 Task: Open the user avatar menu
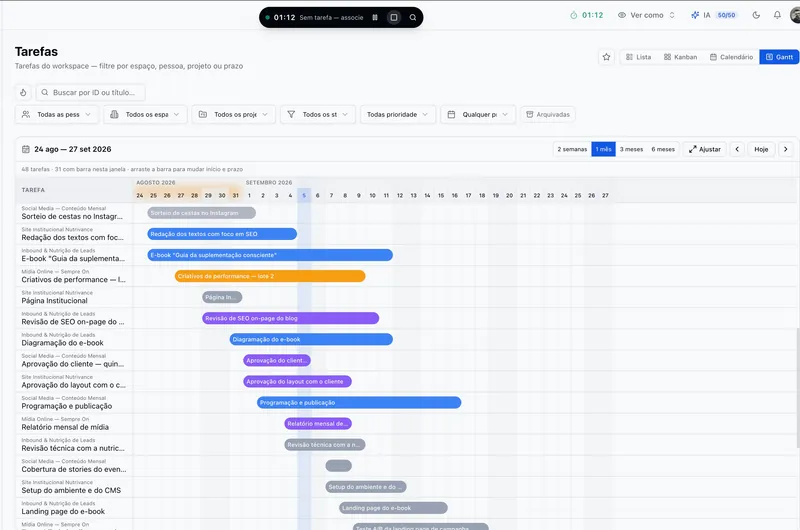795,15
